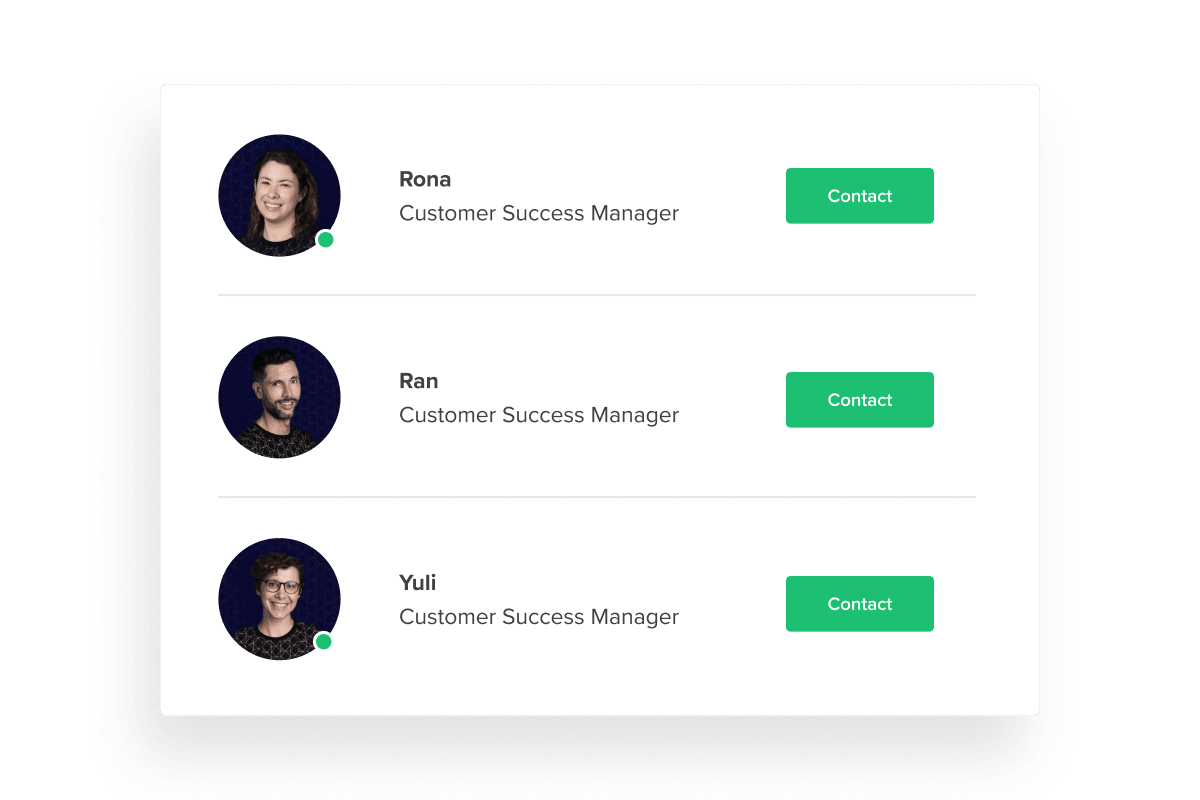Click the word Customer under Rona
1200x800 pixels.
447,213
